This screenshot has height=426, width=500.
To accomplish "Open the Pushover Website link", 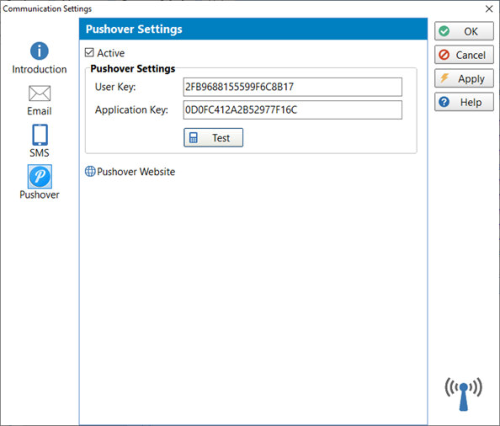I will 130,172.
